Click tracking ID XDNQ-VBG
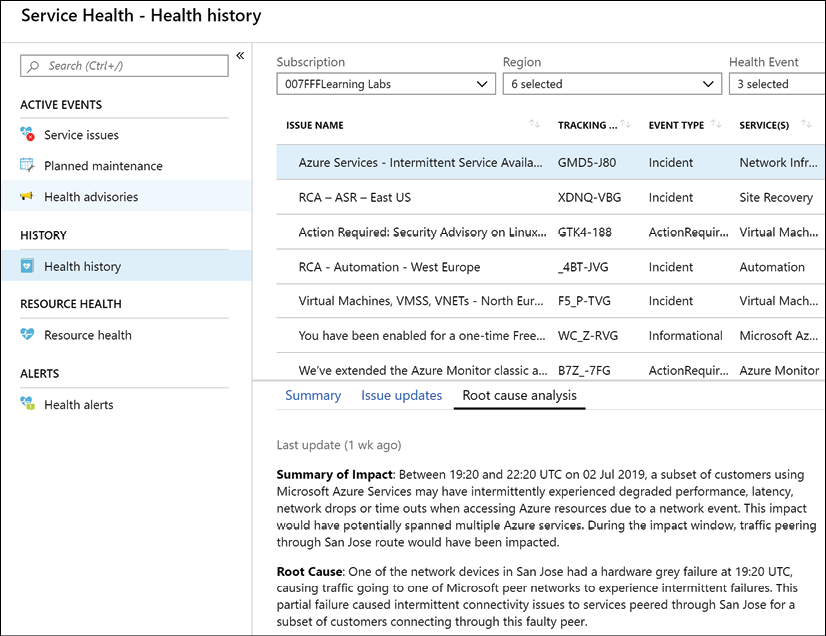Viewport: 826px width, 636px height. [x=589, y=197]
